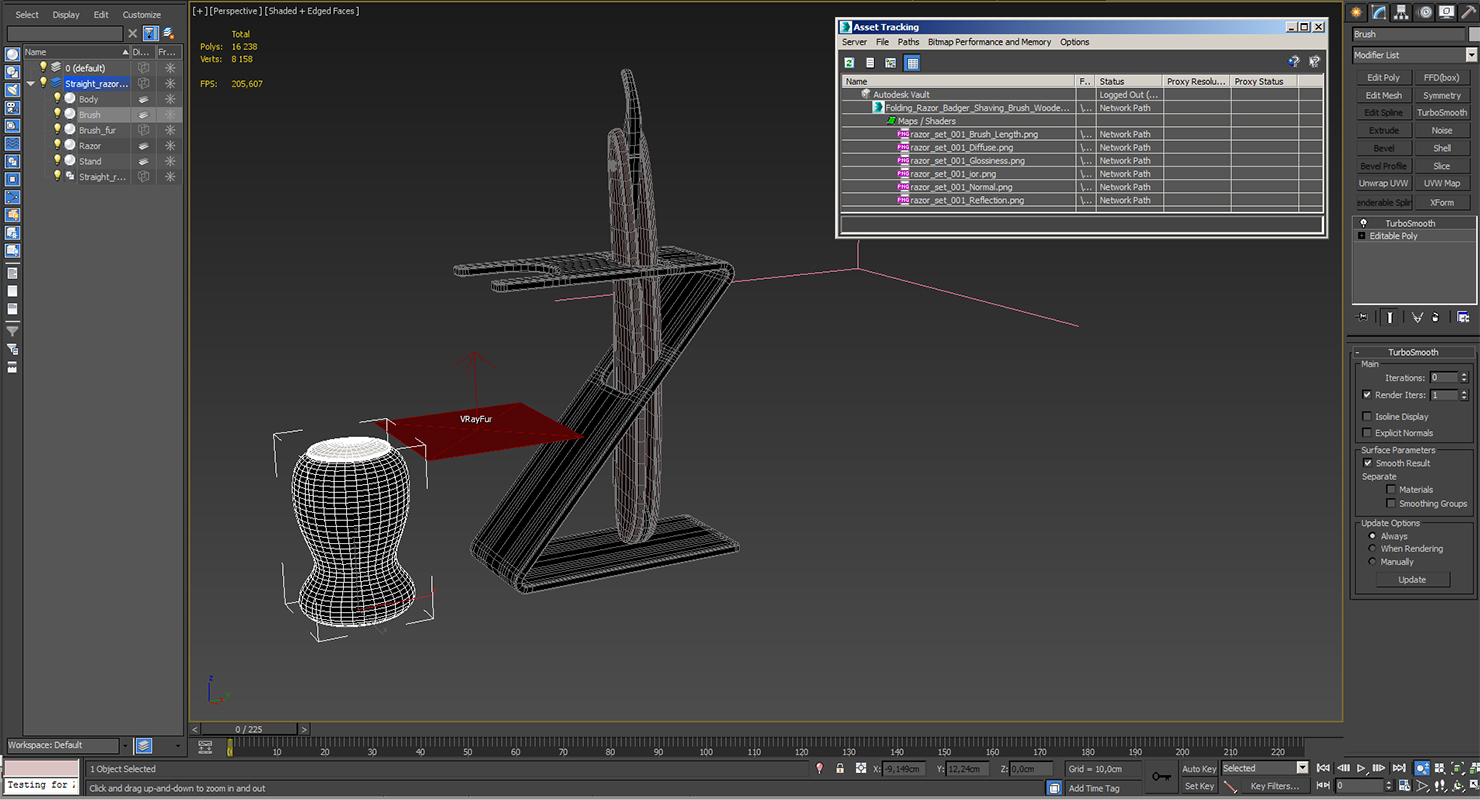Toggle Stand object visibility light bulb

pyautogui.click(x=57, y=160)
